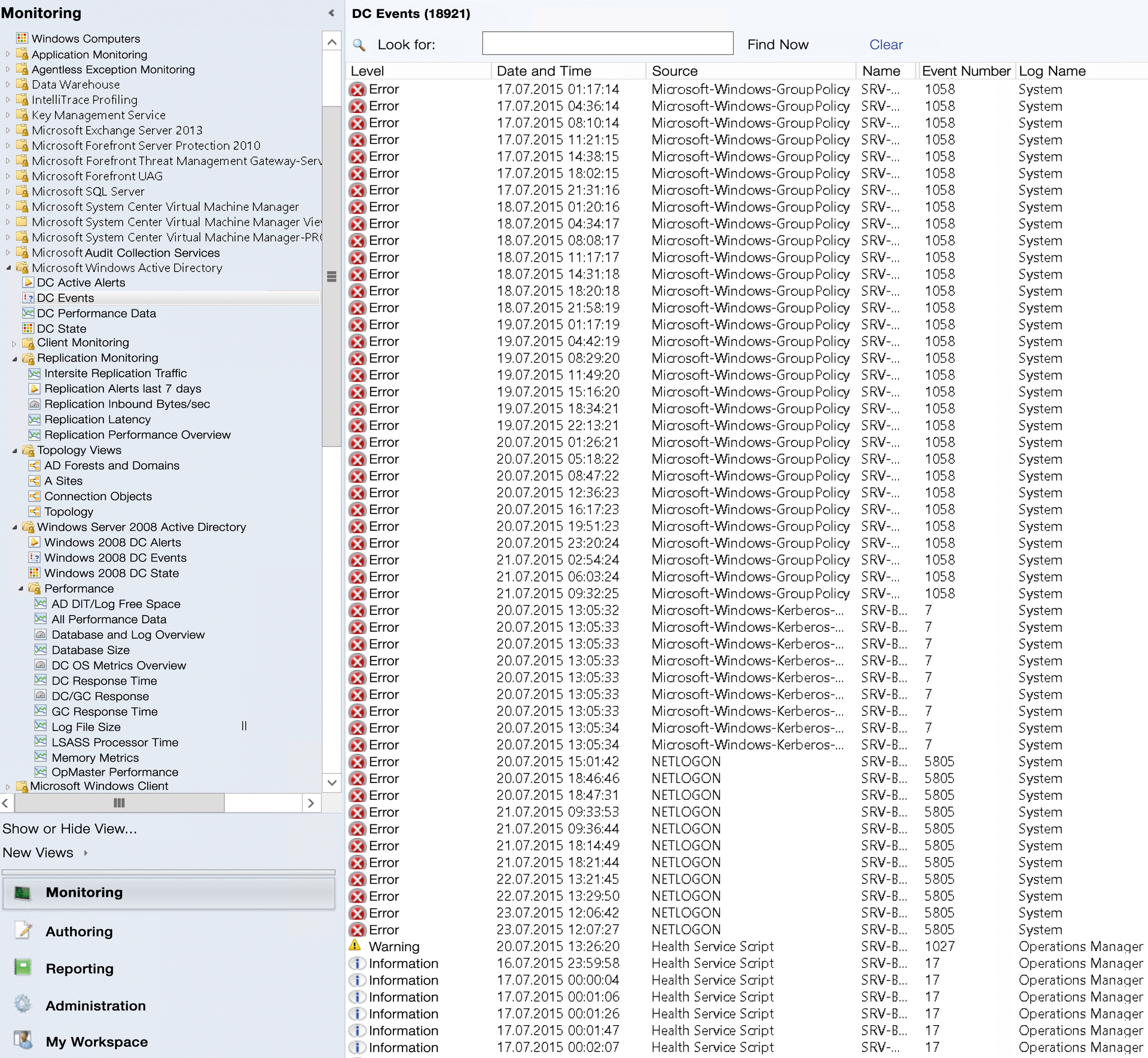Viewport: 1148px width, 1058px height.
Task: Select the DC Performance Data chart view
Action: [x=96, y=313]
